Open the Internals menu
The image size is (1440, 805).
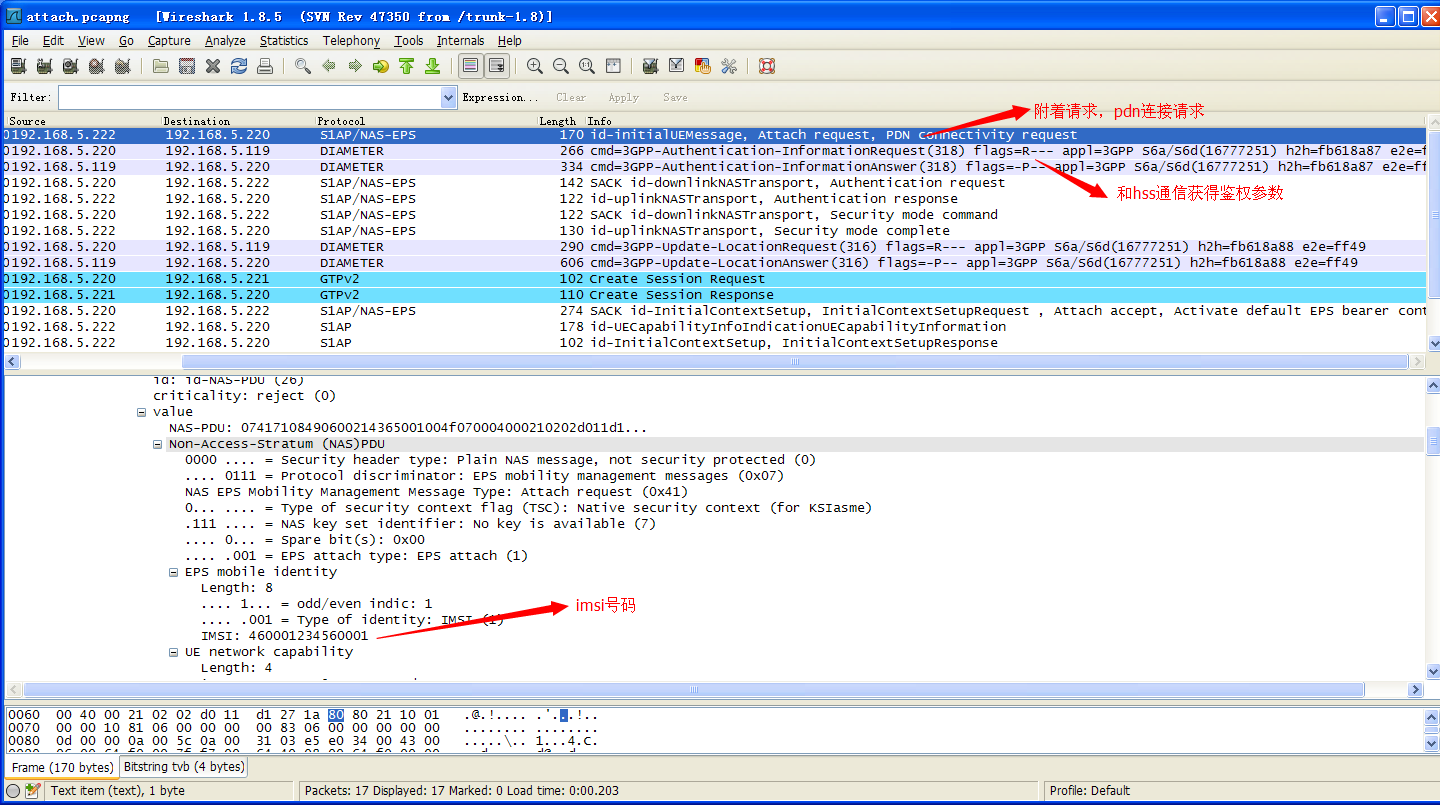coord(460,41)
